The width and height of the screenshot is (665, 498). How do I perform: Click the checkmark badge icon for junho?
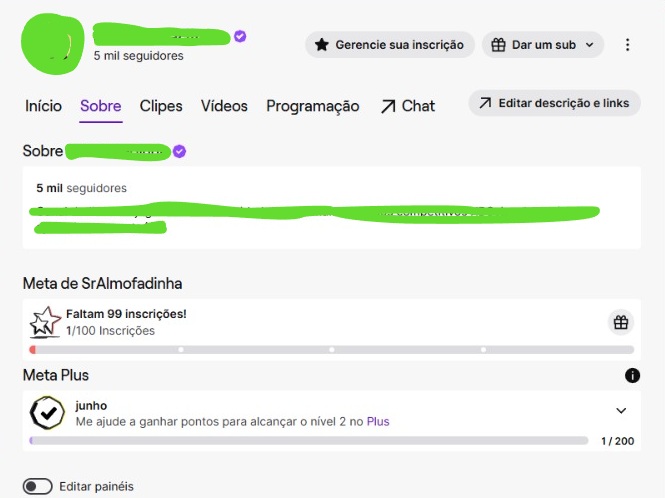point(47,412)
